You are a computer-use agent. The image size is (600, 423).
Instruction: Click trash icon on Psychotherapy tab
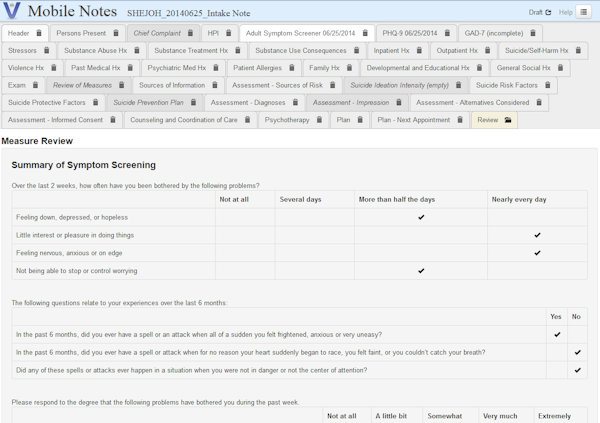319,120
